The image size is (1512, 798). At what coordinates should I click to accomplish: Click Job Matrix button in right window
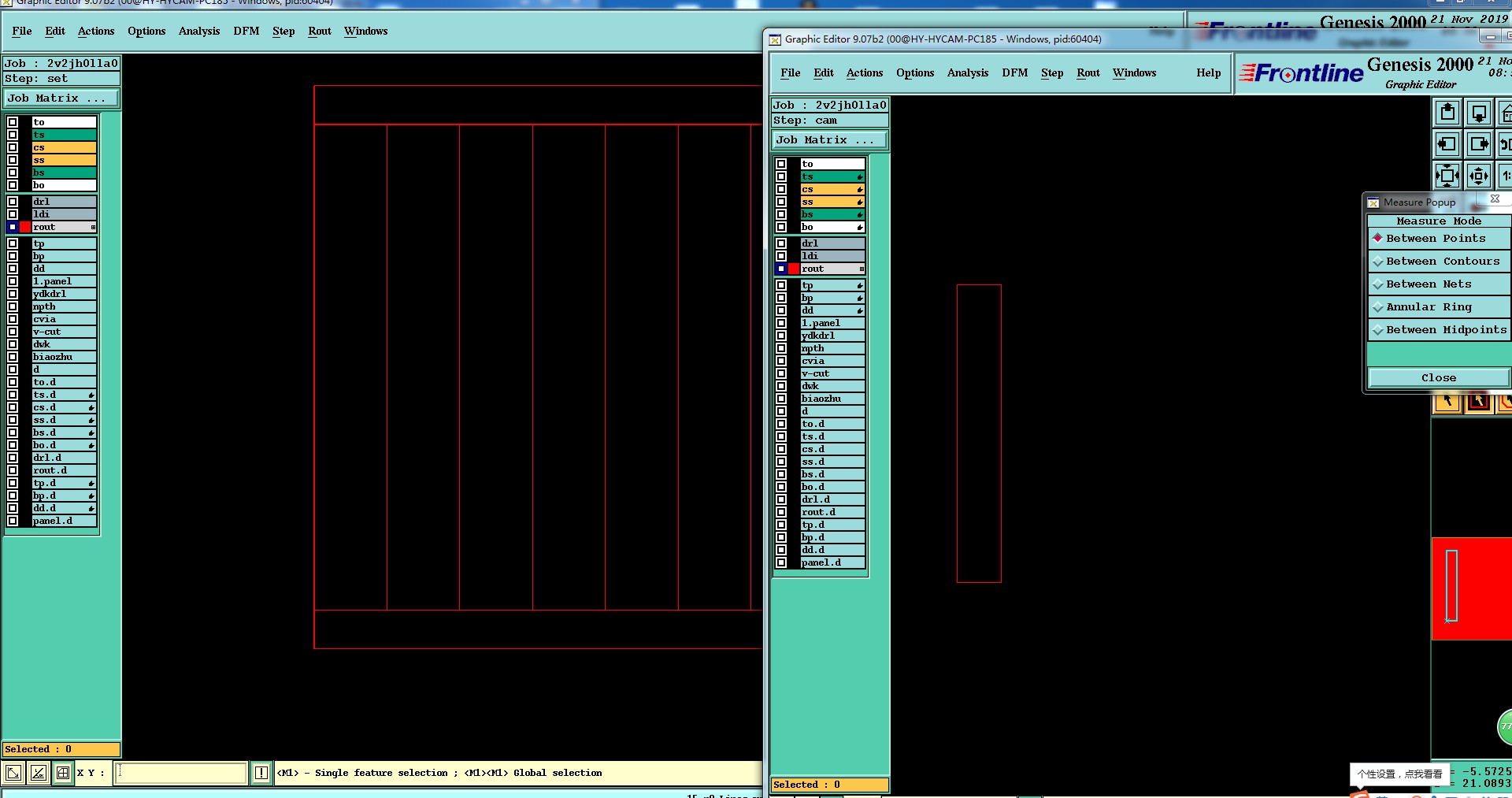(x=830, y=140)
